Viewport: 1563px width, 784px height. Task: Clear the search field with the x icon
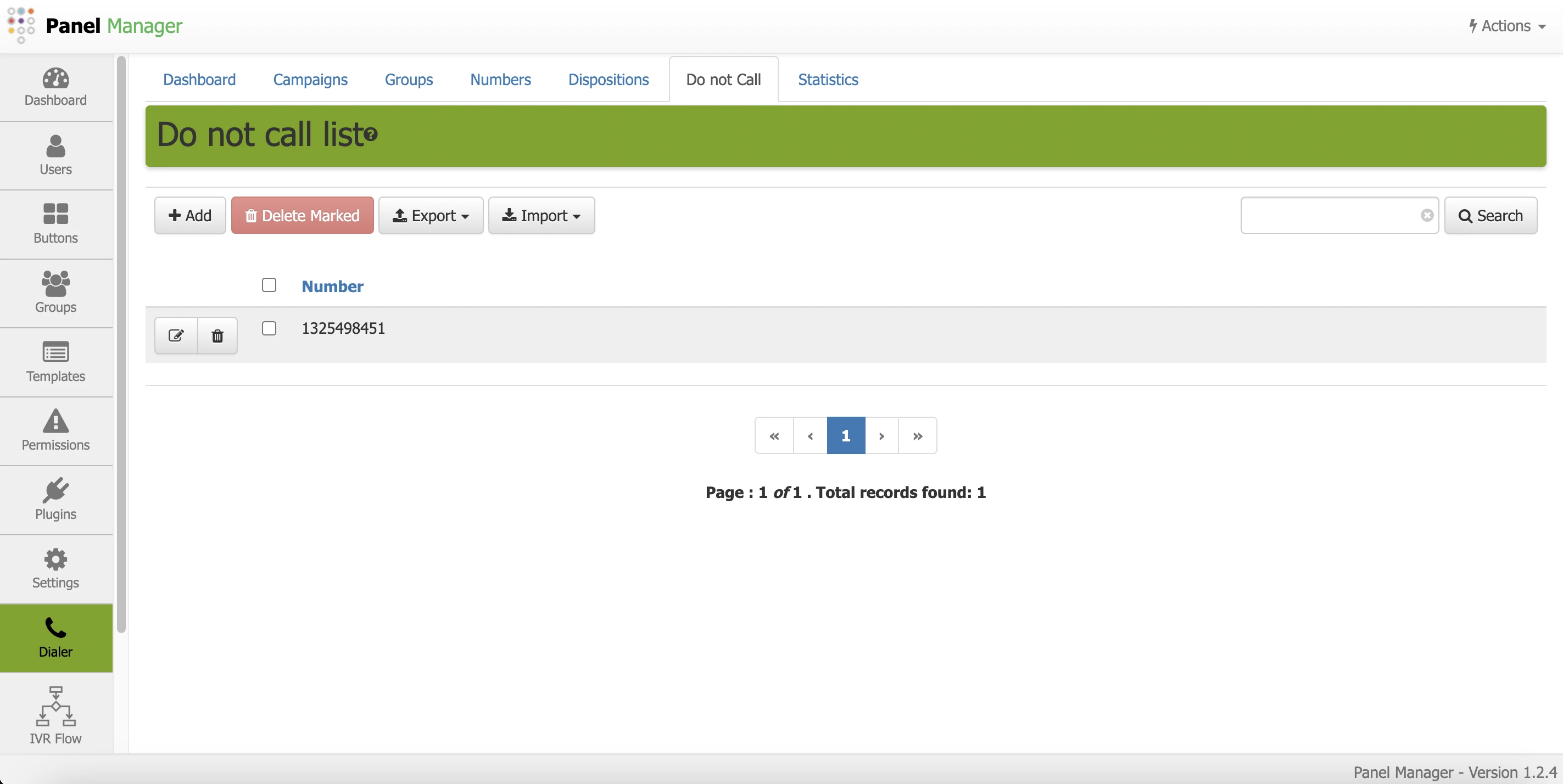pyautogui.click(x=1426, y=215)
